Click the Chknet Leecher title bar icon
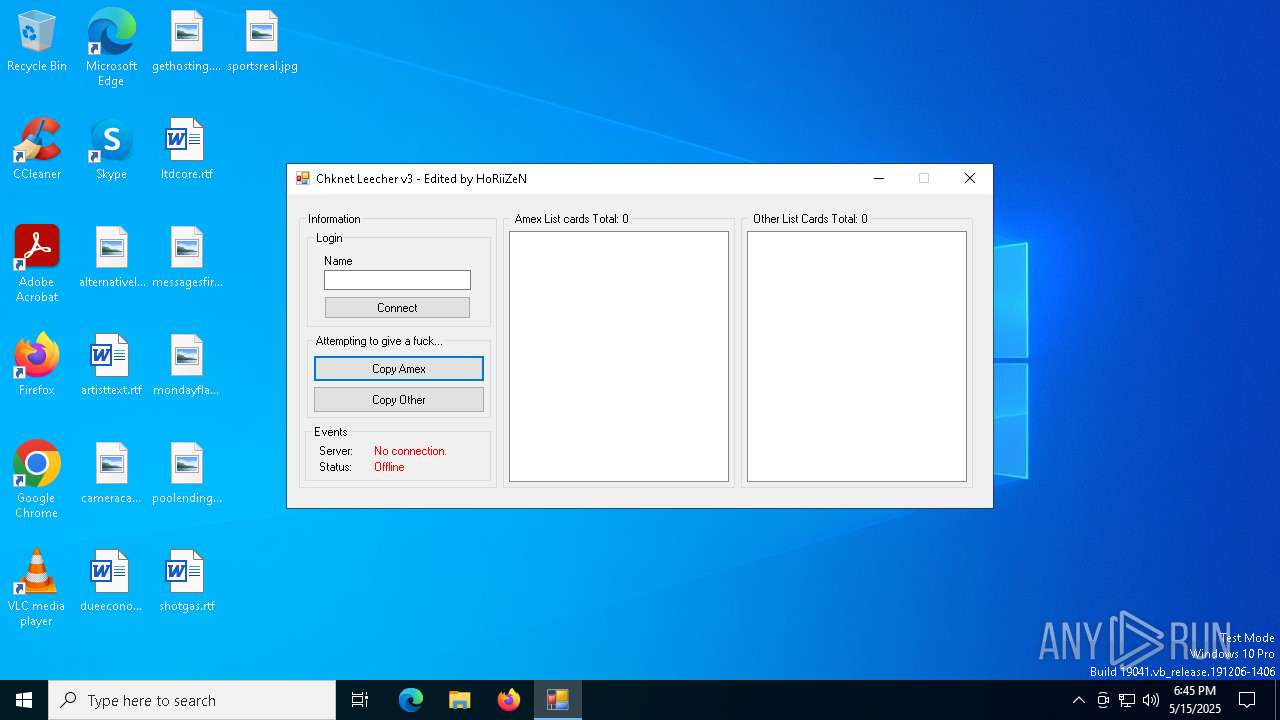 303,179
